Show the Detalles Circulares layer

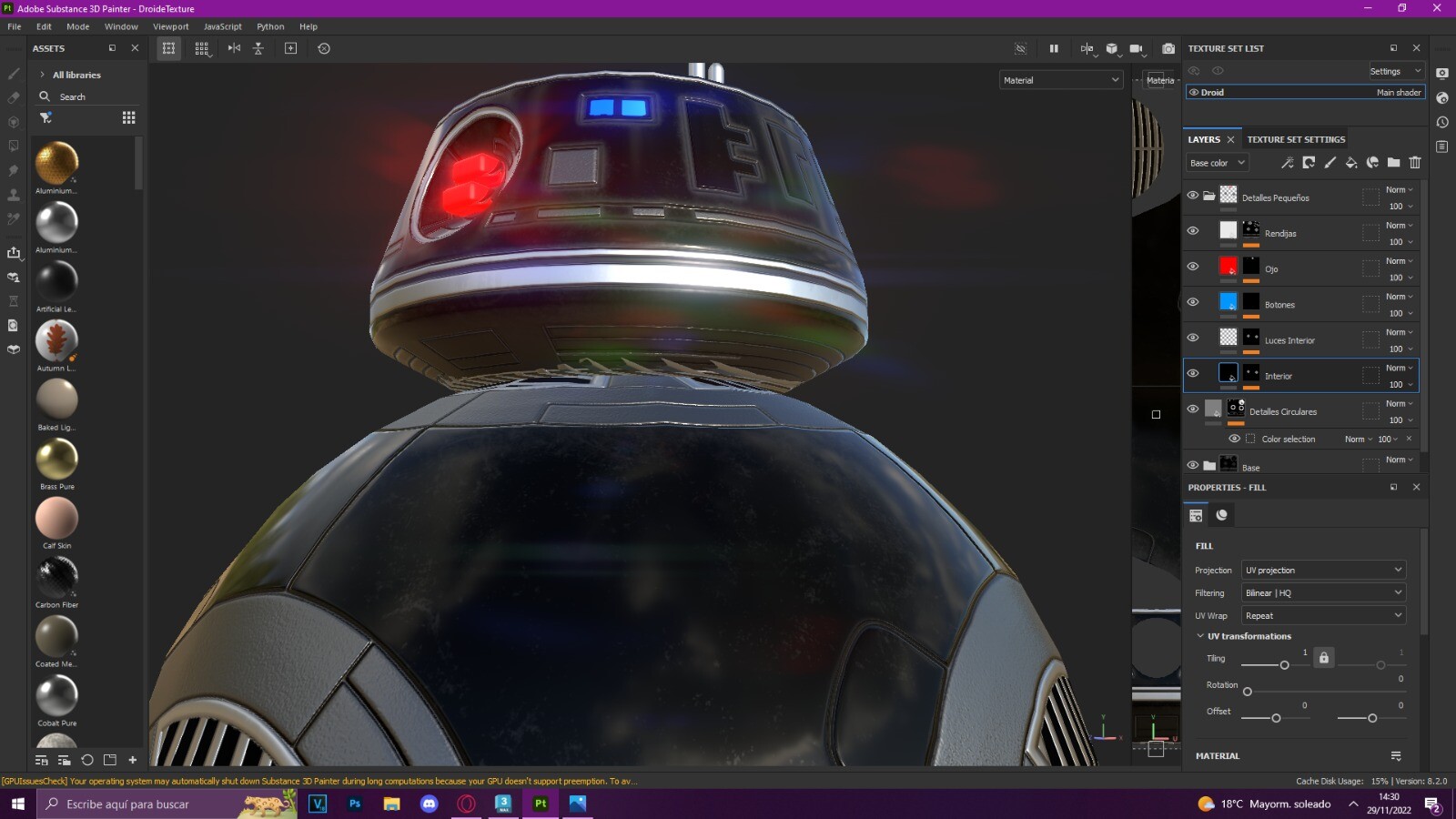pos(1193,408)
